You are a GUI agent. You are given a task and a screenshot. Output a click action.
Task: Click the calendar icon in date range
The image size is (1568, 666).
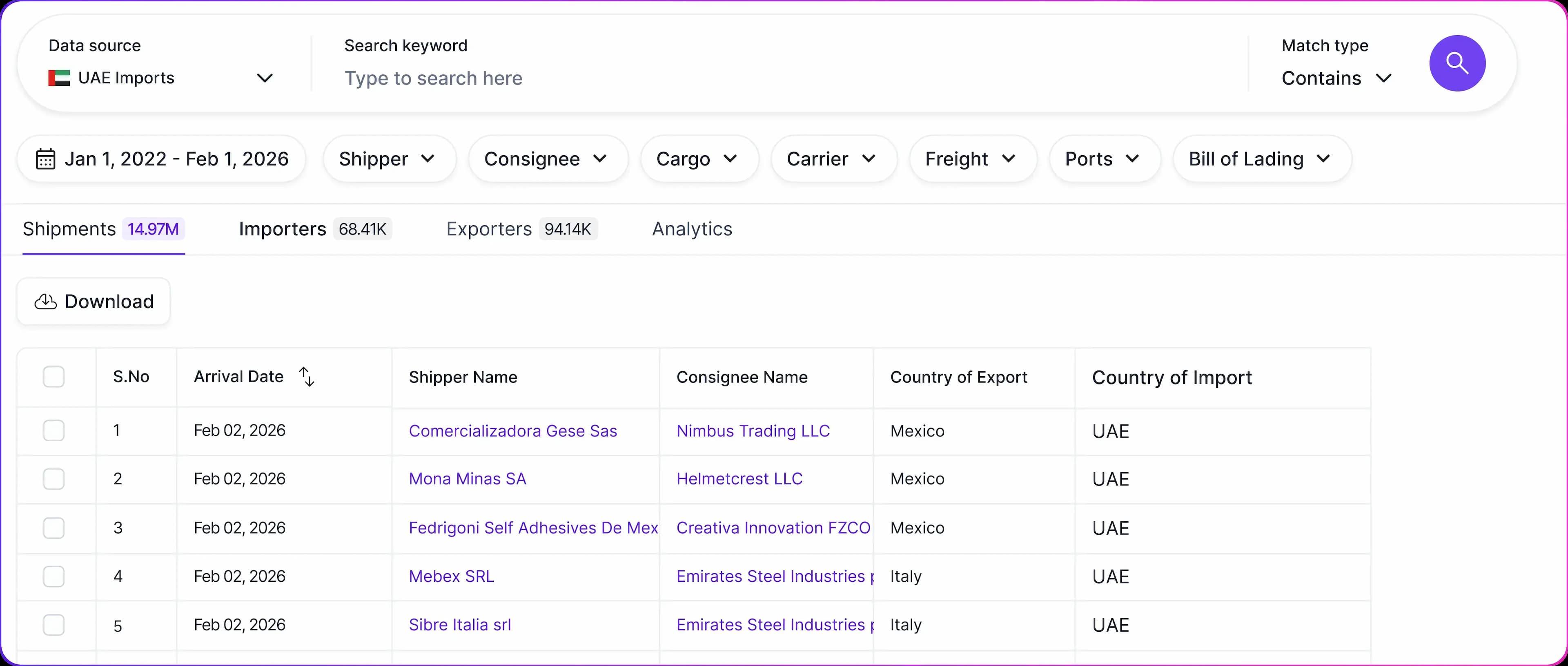pos(46,159)
